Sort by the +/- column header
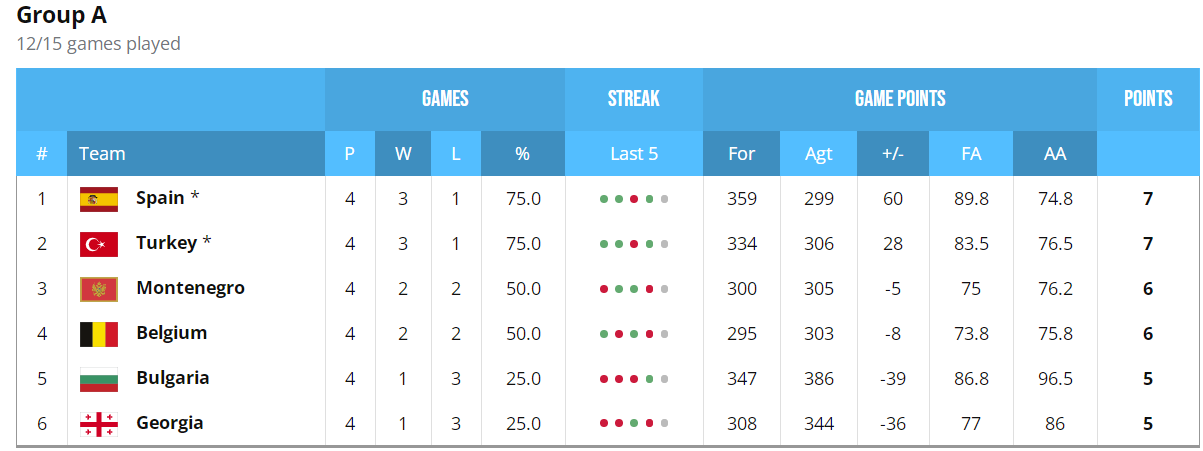1203x451 pixels. coord(893,154)
